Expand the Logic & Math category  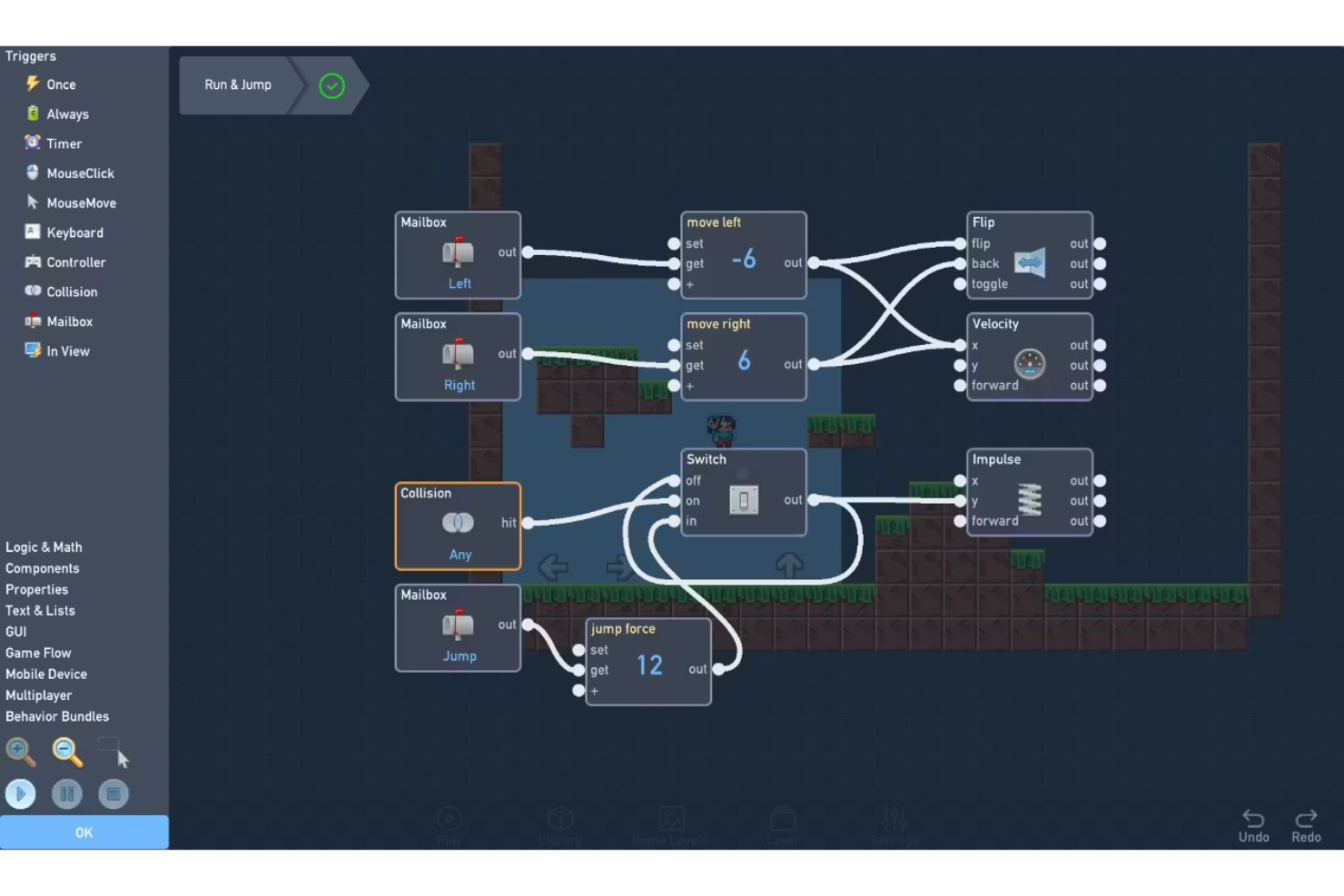click(44, 546)
